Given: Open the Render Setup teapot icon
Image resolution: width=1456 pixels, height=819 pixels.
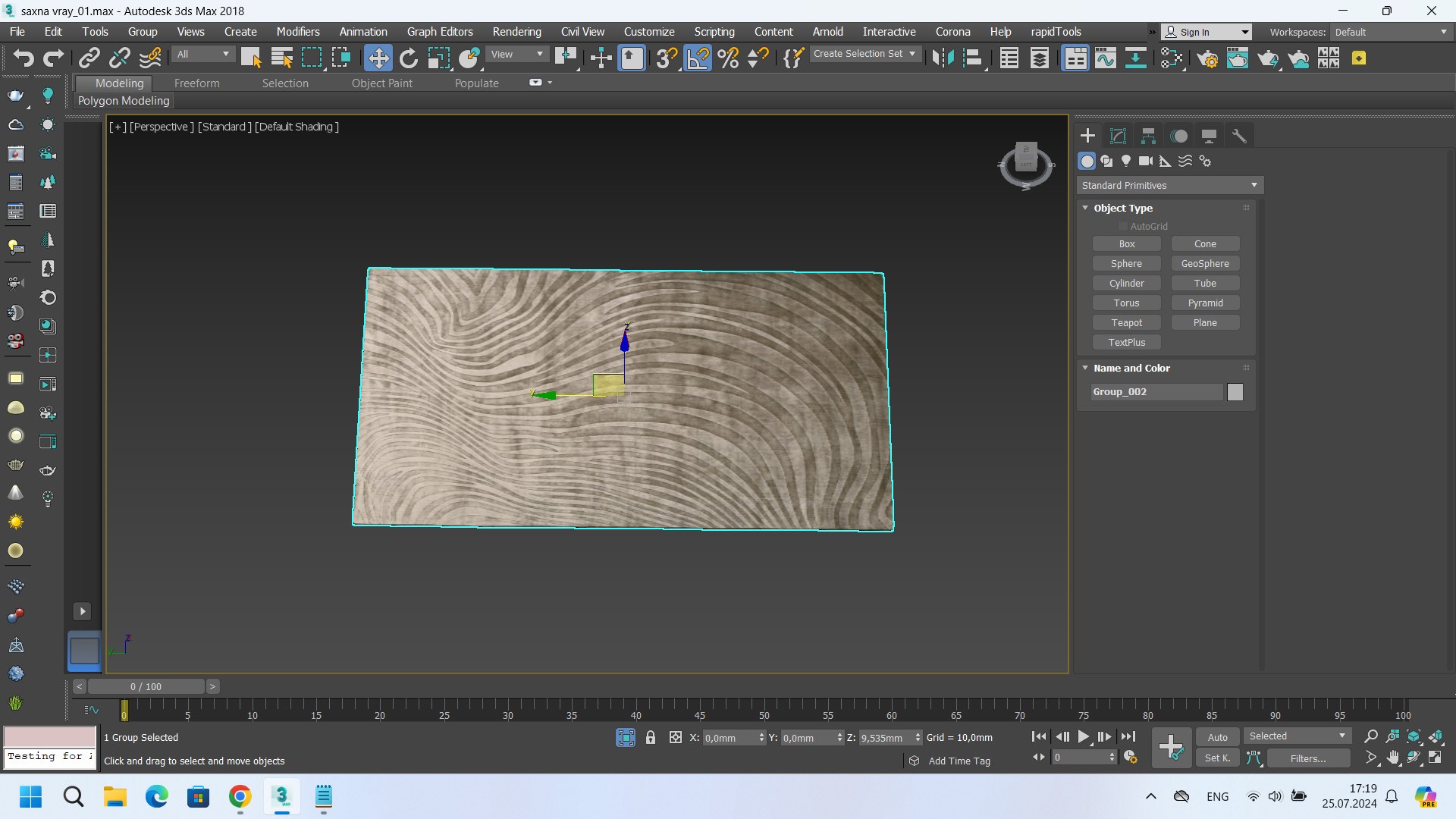Looking at the screenshot, I should 1207,58.
